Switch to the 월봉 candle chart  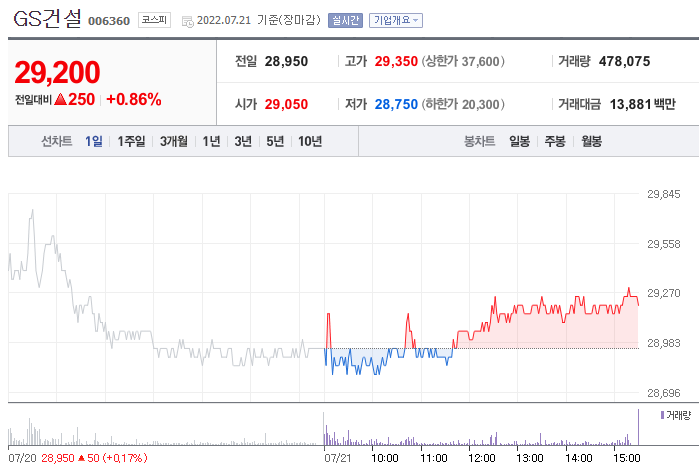point(592,141)
